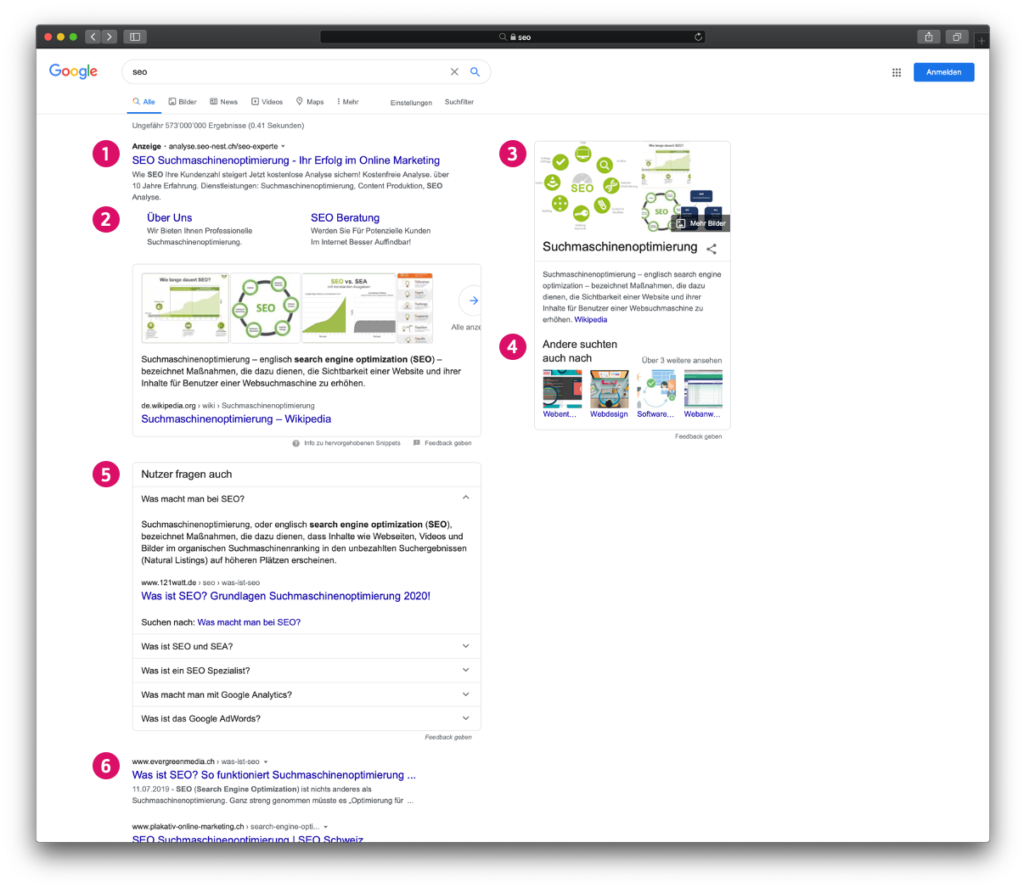The width and height of the screenshot is (1024, 888).
Task: Click feedback flag icon under featured snippet
Action: [x=417, y=443]
